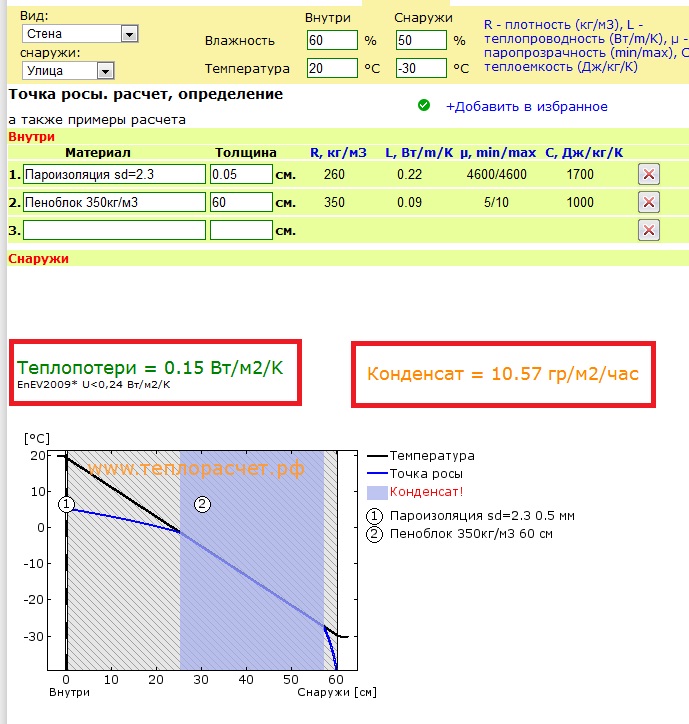Viewport: 689px width, 724px height.
Task: Open the снаружи dropdown showing Улица
Action: coord(68,71)
